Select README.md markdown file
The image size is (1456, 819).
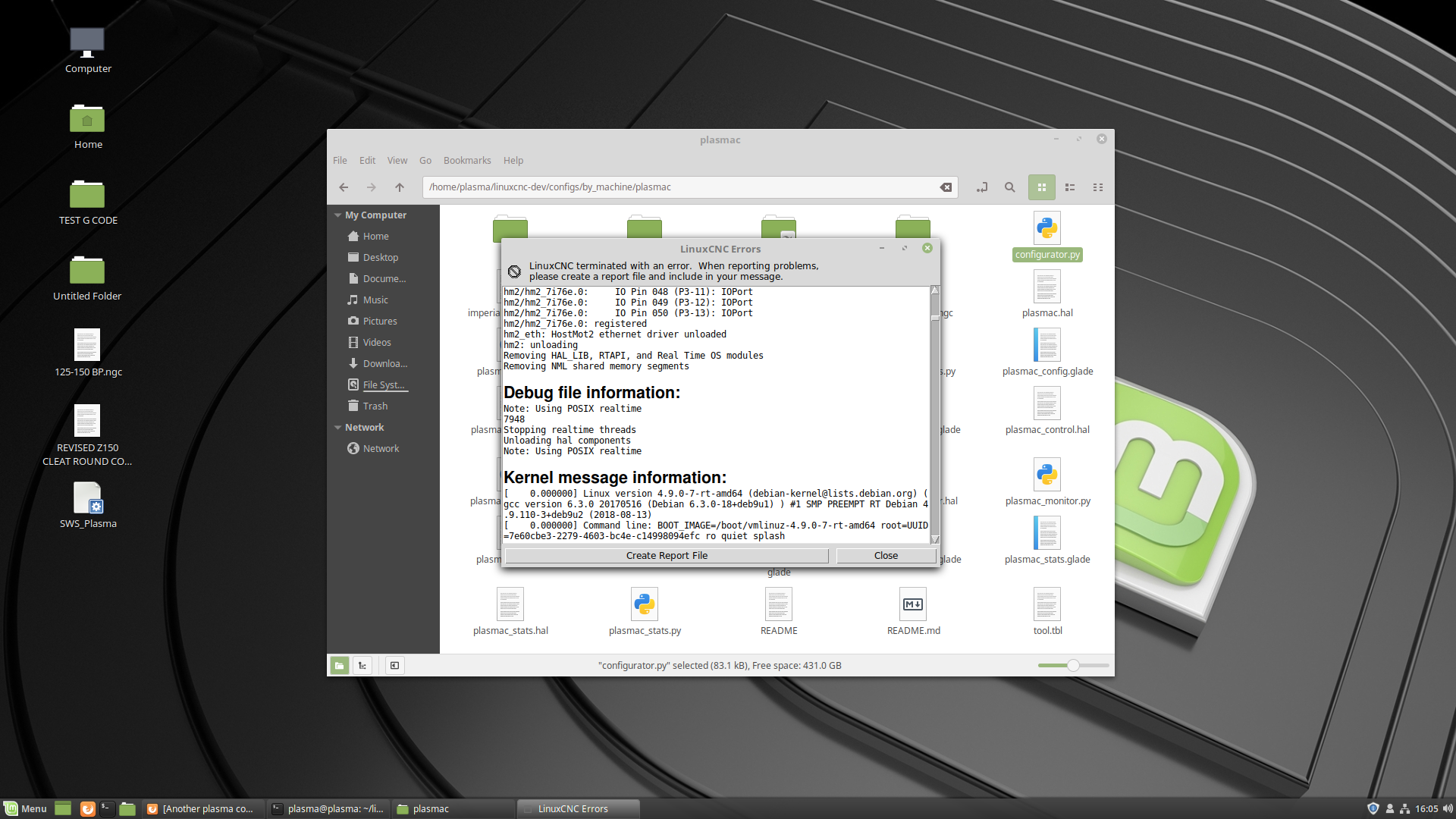coord(913,613)
